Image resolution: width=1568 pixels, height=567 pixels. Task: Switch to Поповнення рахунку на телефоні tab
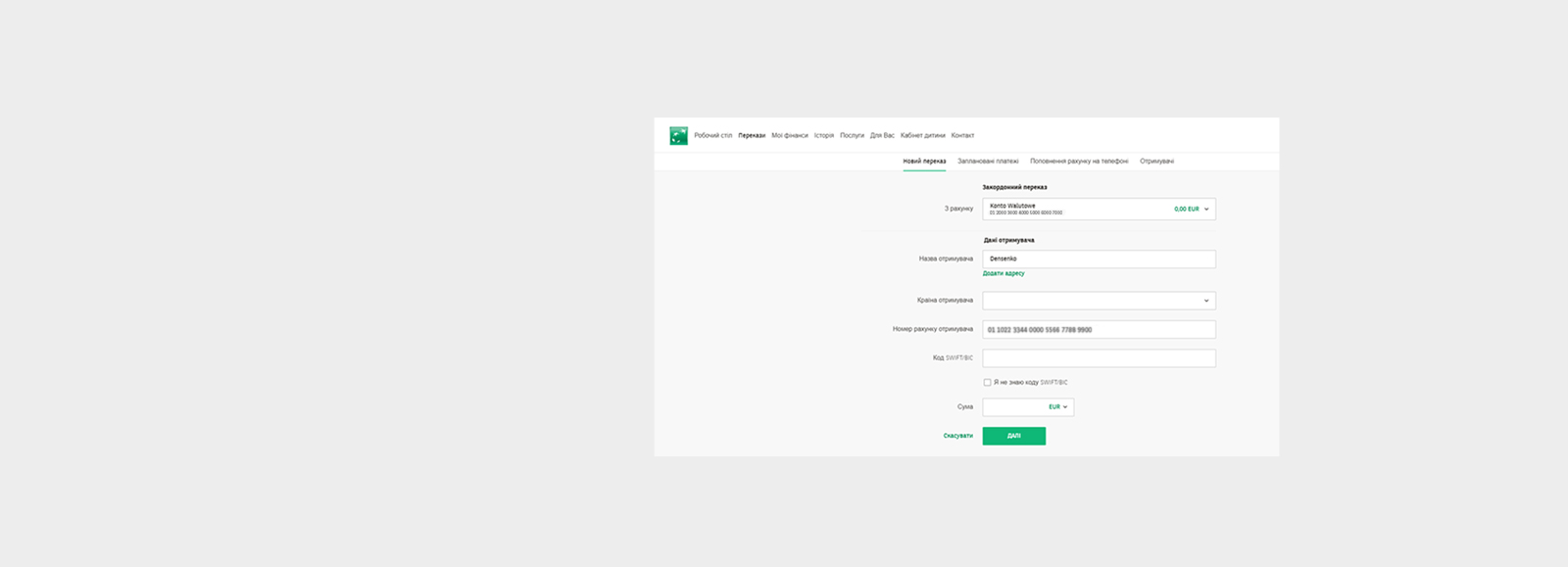pos(1078,162)
